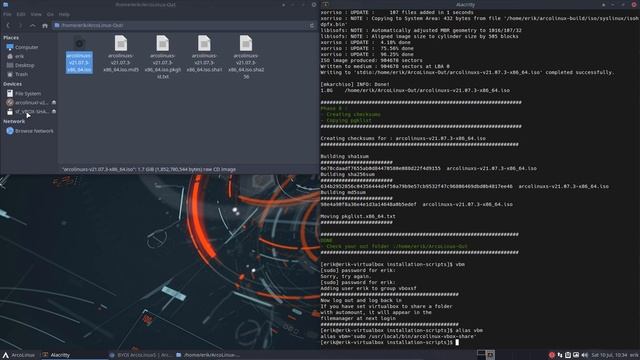Screen dimensions: 640x360
Task: Open the network connections tray icon
Action: click(560, 355)
